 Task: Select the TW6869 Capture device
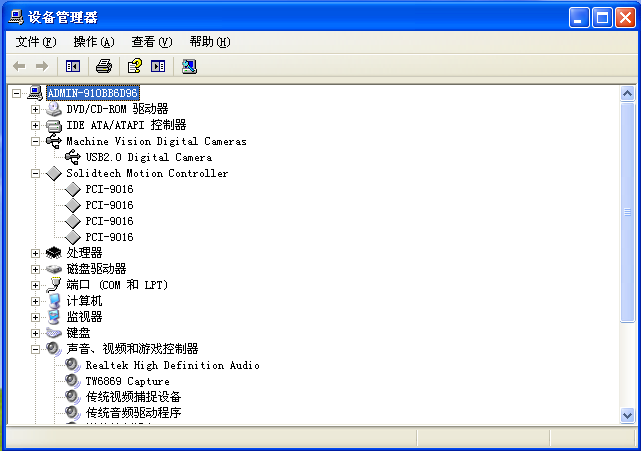pyautogui.click(x=127, y=381)
